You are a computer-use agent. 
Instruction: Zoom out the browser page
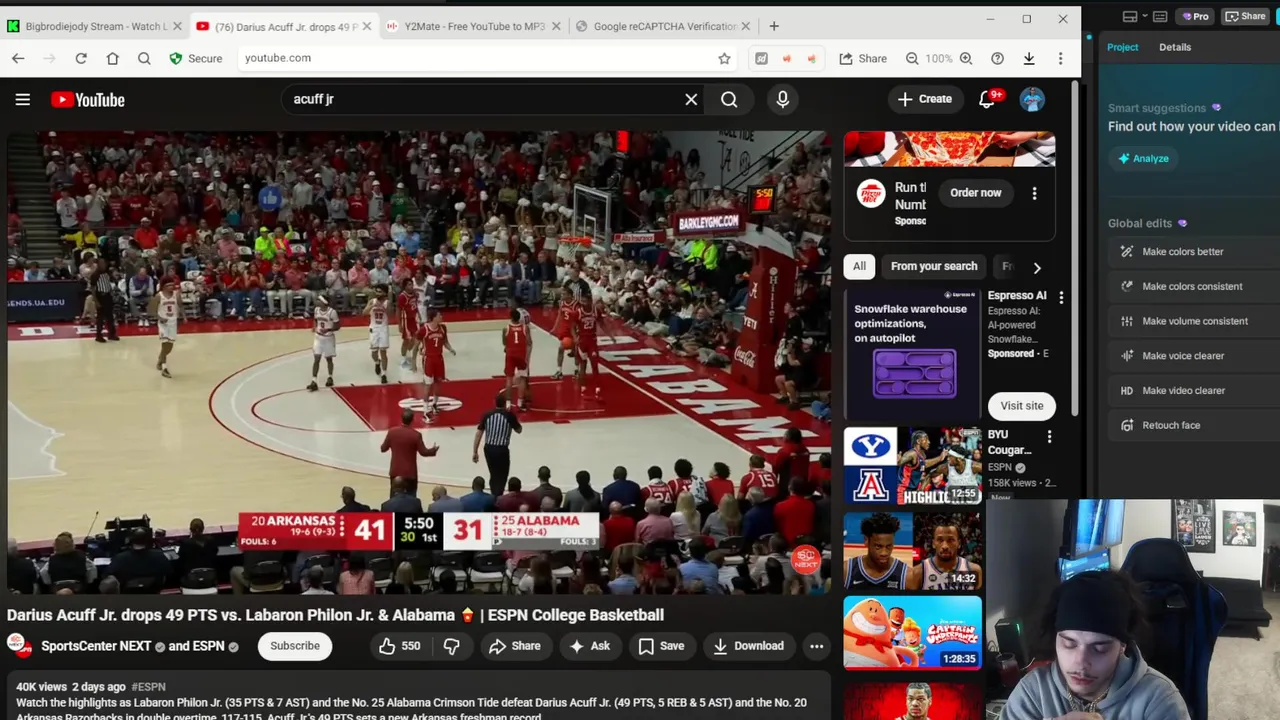tap(912, 58)
